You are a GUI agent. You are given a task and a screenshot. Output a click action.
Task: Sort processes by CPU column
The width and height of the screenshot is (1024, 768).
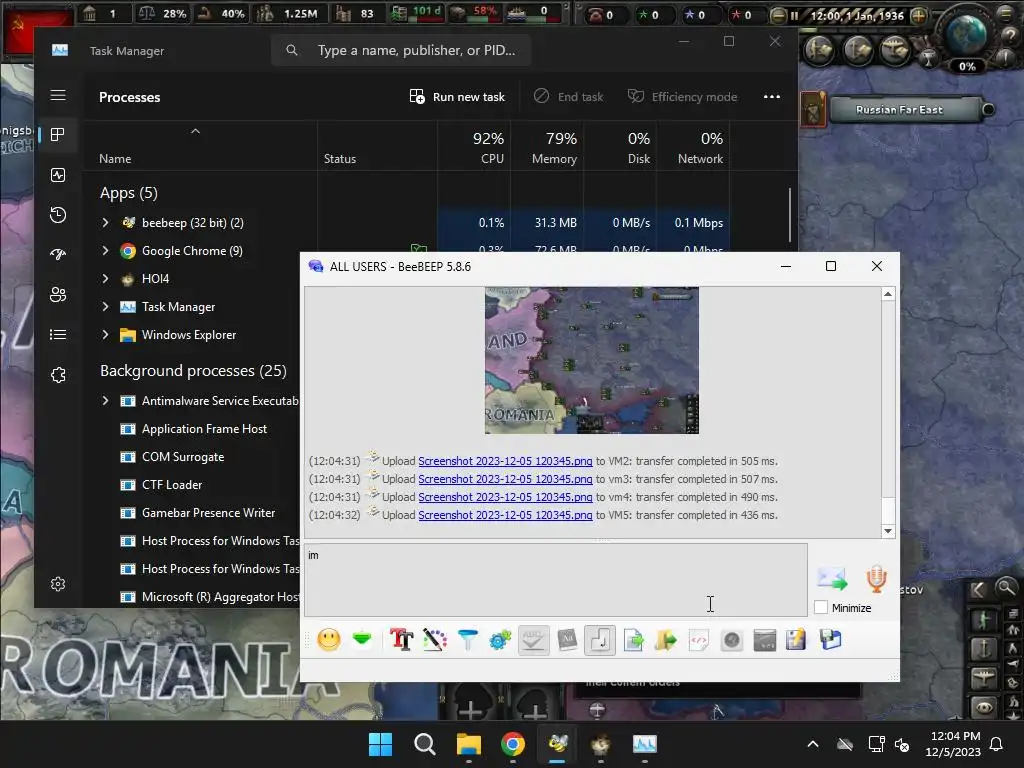coord(474,147)
